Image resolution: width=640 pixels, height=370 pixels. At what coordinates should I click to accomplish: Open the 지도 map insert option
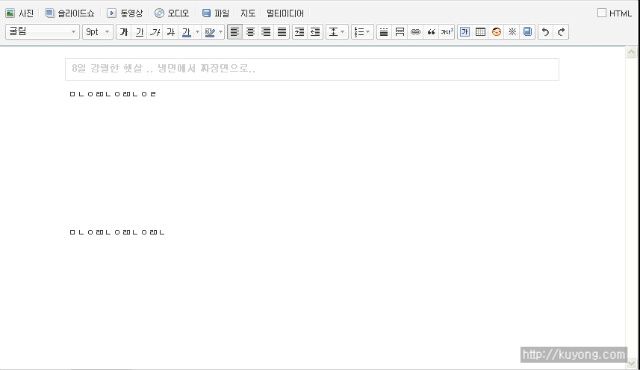pos(247,13)
